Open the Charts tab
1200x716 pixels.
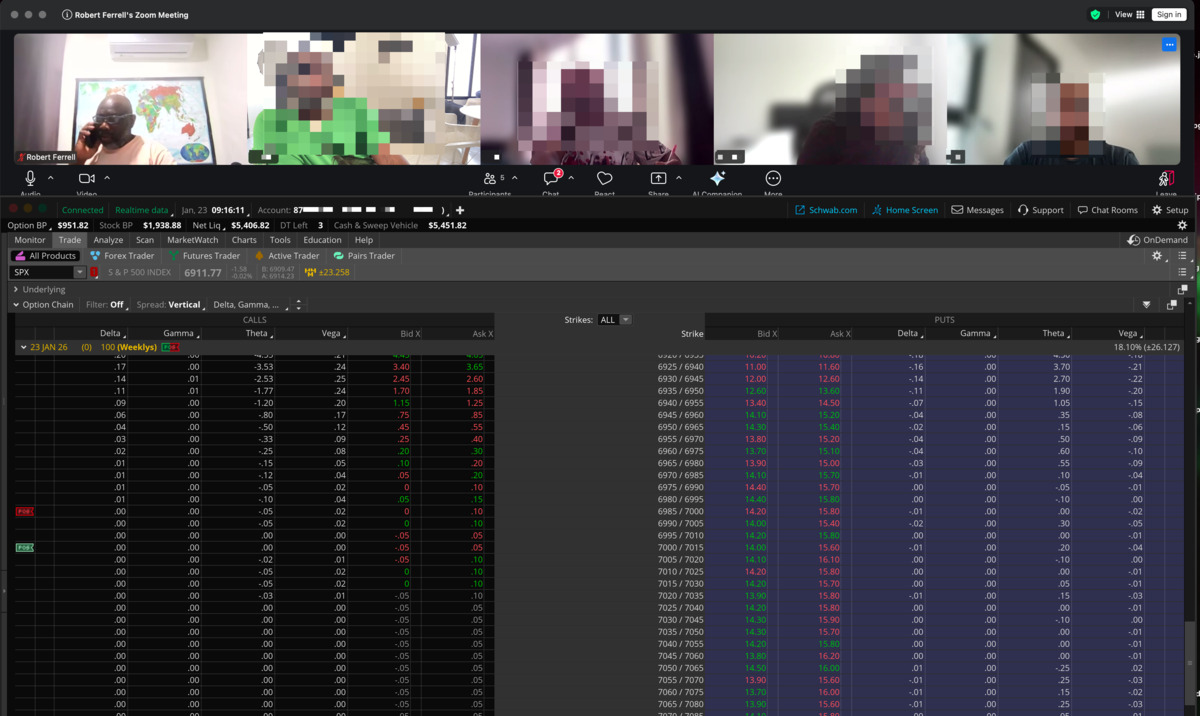pos(244,240)
